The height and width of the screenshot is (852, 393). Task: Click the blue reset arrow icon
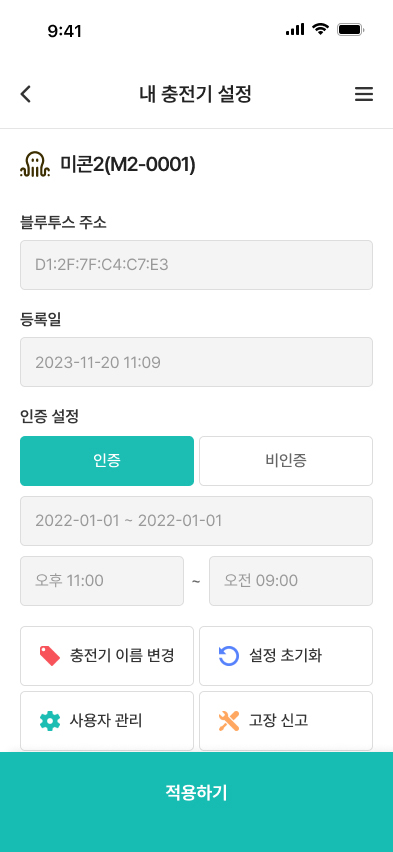coord(228,656)
